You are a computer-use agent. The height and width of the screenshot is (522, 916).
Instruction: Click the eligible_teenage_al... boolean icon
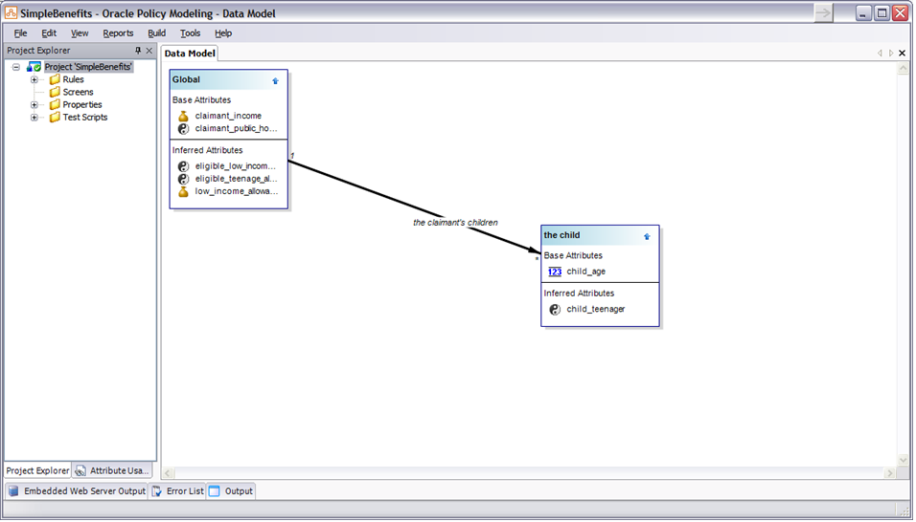[x=183, y=179]
